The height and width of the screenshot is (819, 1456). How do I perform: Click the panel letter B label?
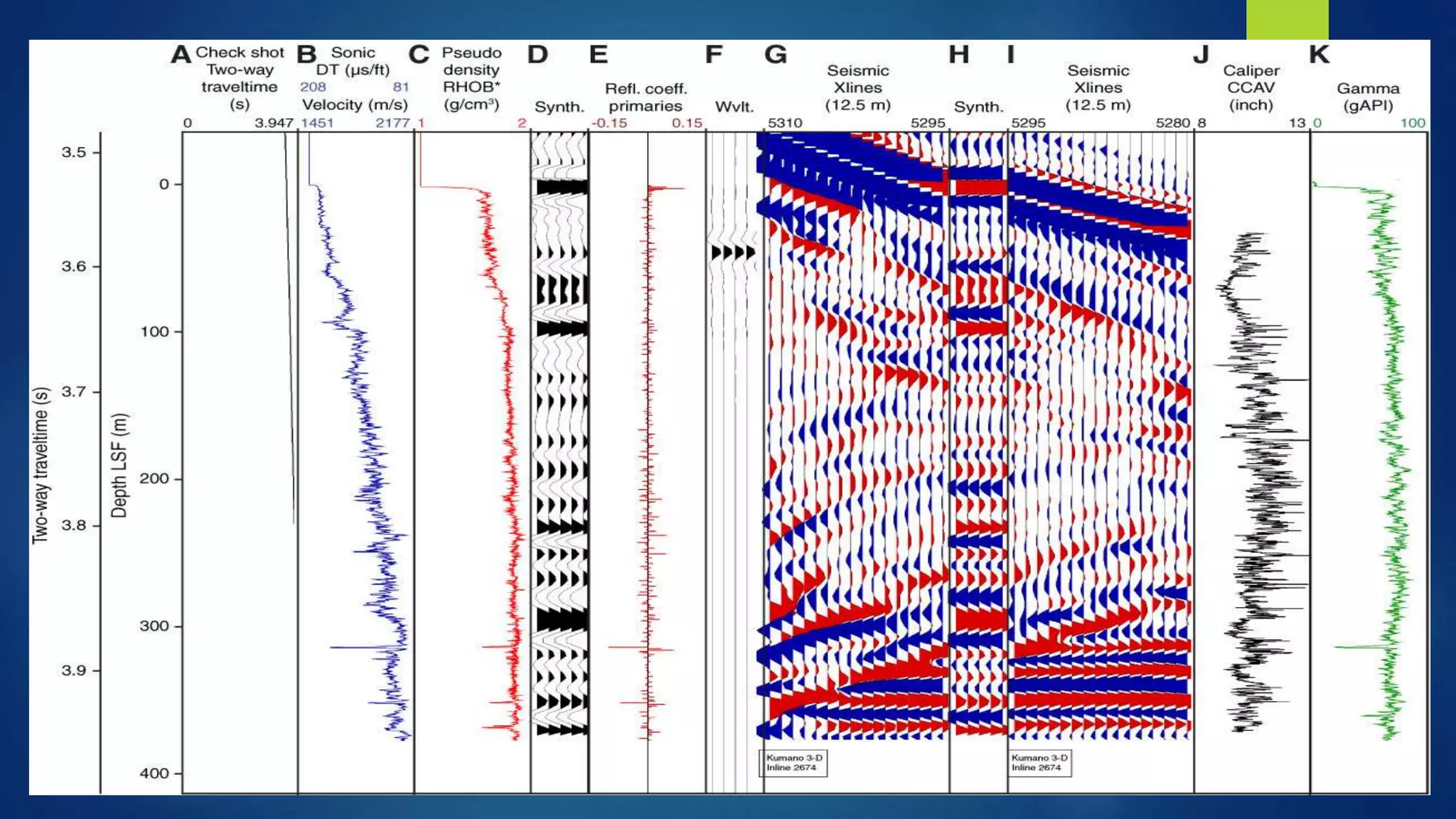(x=306, y=55)
